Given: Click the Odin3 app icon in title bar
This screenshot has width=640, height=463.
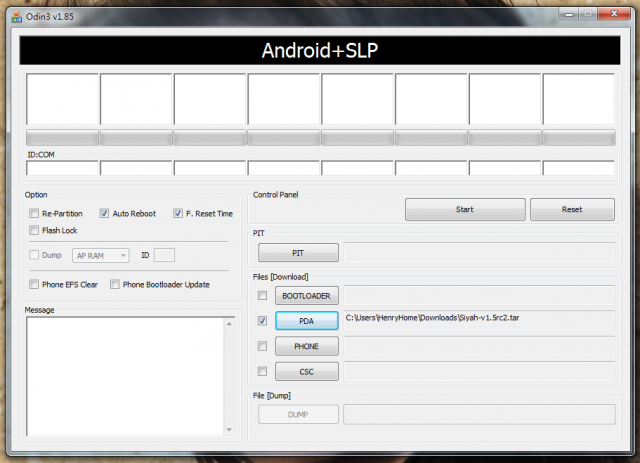Looking at the screenshot, I should (16, 17).
